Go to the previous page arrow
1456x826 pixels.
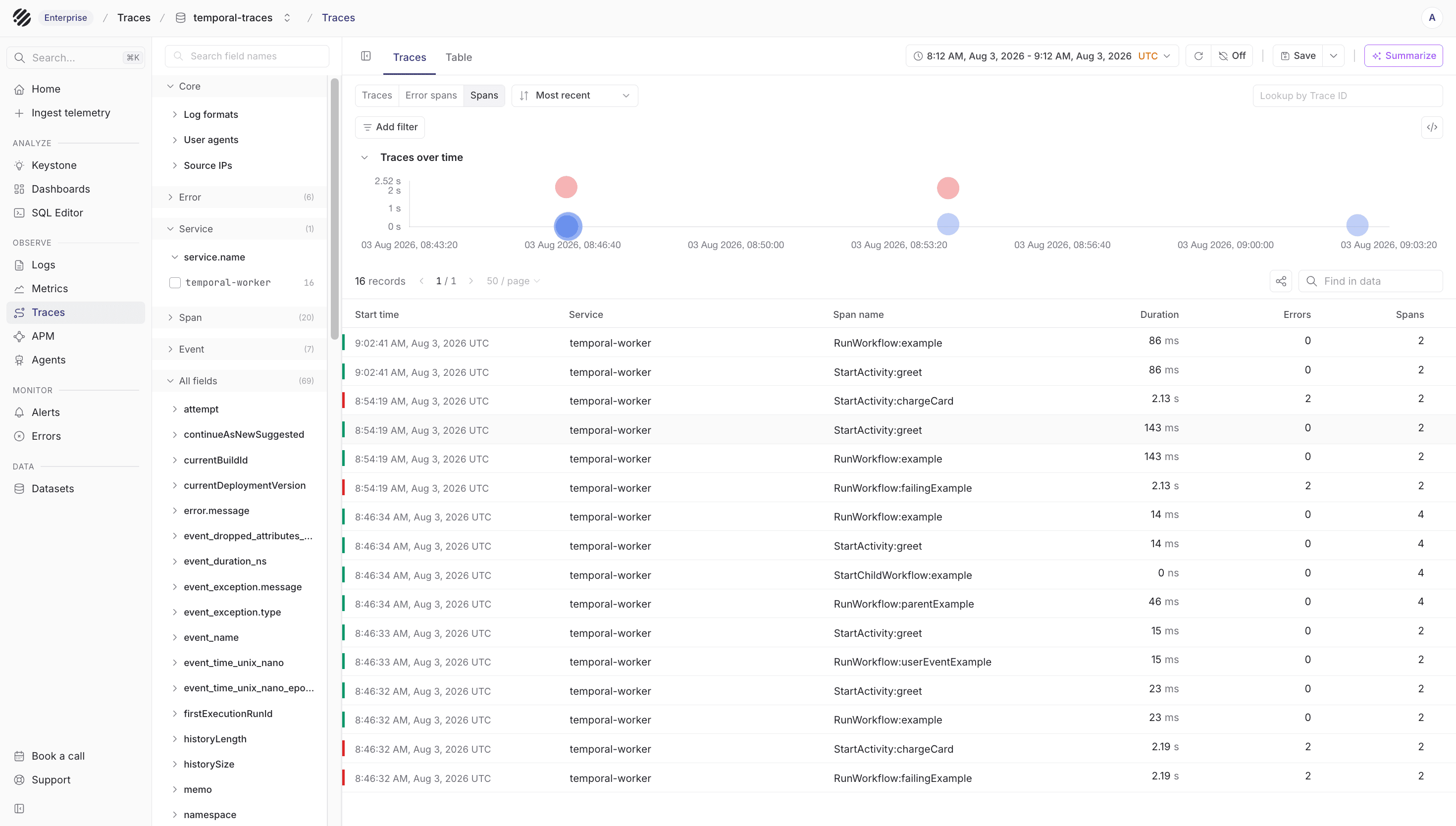click(x=421, y=281)
